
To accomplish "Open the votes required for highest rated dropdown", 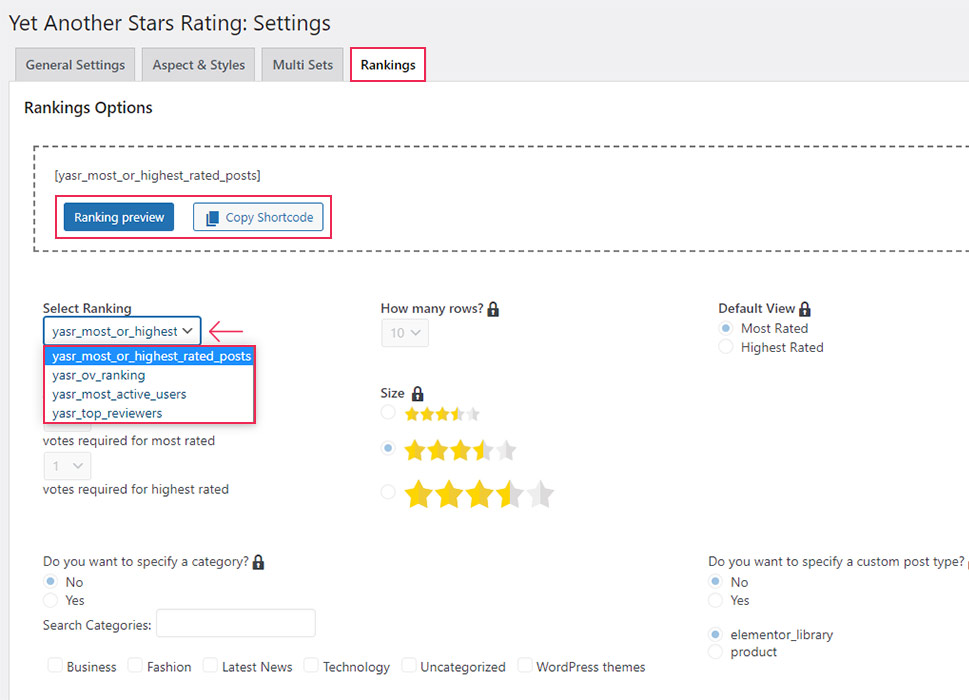I will [x=67, y=466].
